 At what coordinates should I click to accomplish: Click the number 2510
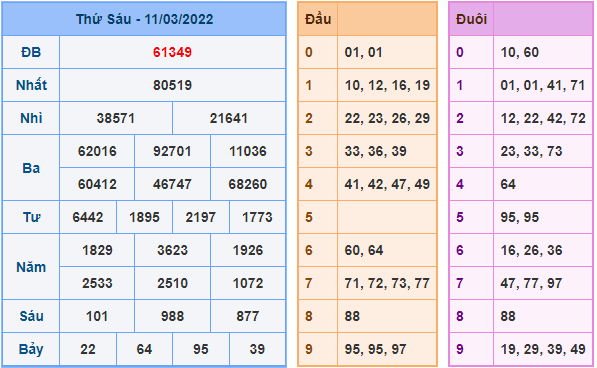pyautogui.click(x=172, y=284)
